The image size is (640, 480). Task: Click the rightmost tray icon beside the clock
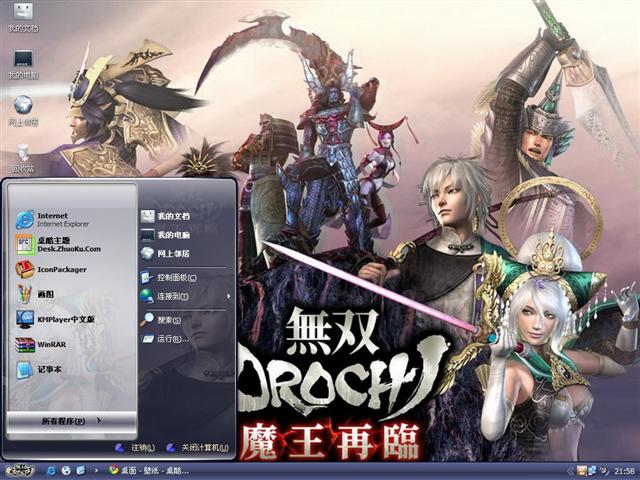tap(604, 471)
